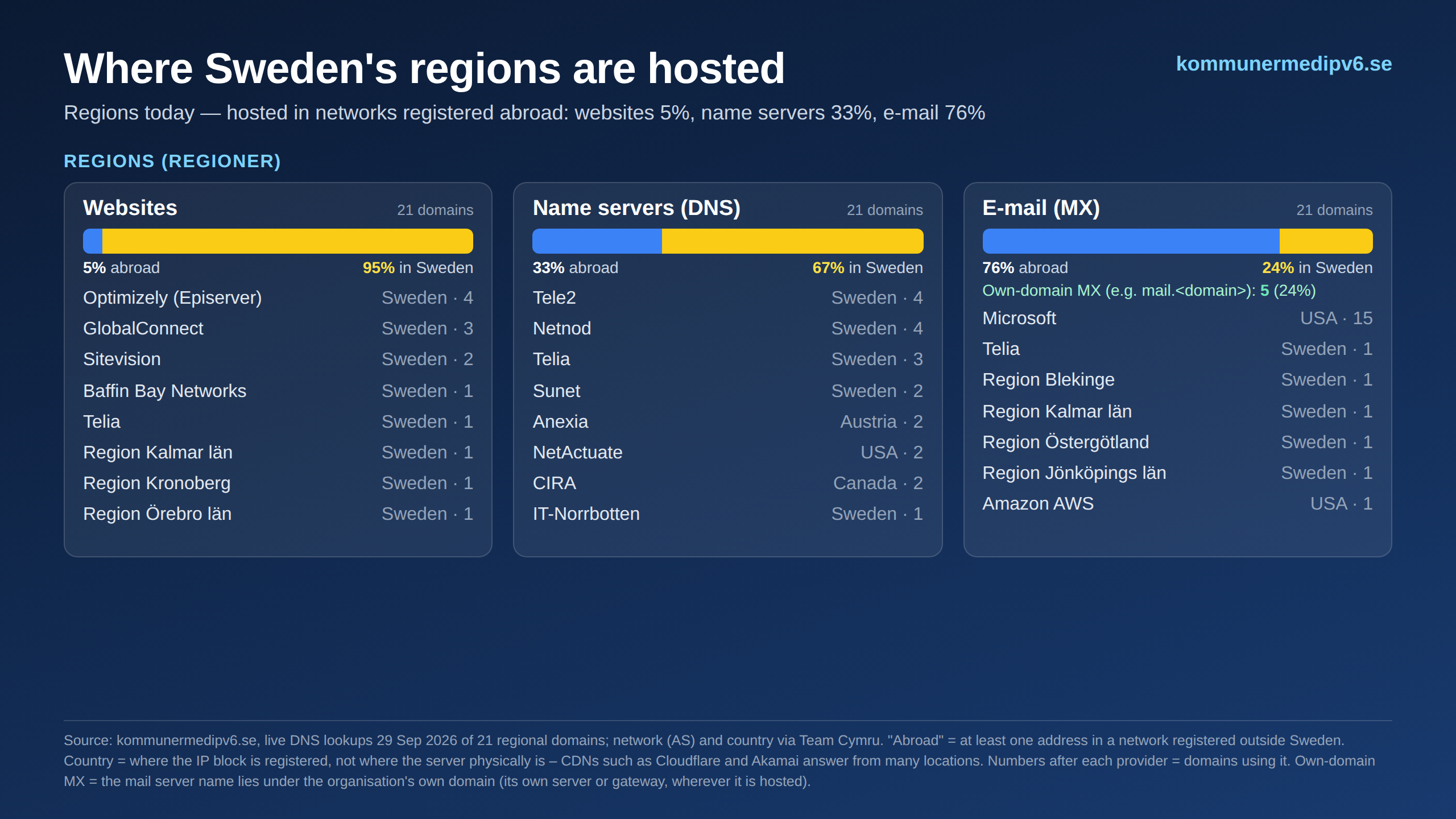1456x819 pixels.
Task: Select the IT-Norrbotten row
Action: point(728,514)
